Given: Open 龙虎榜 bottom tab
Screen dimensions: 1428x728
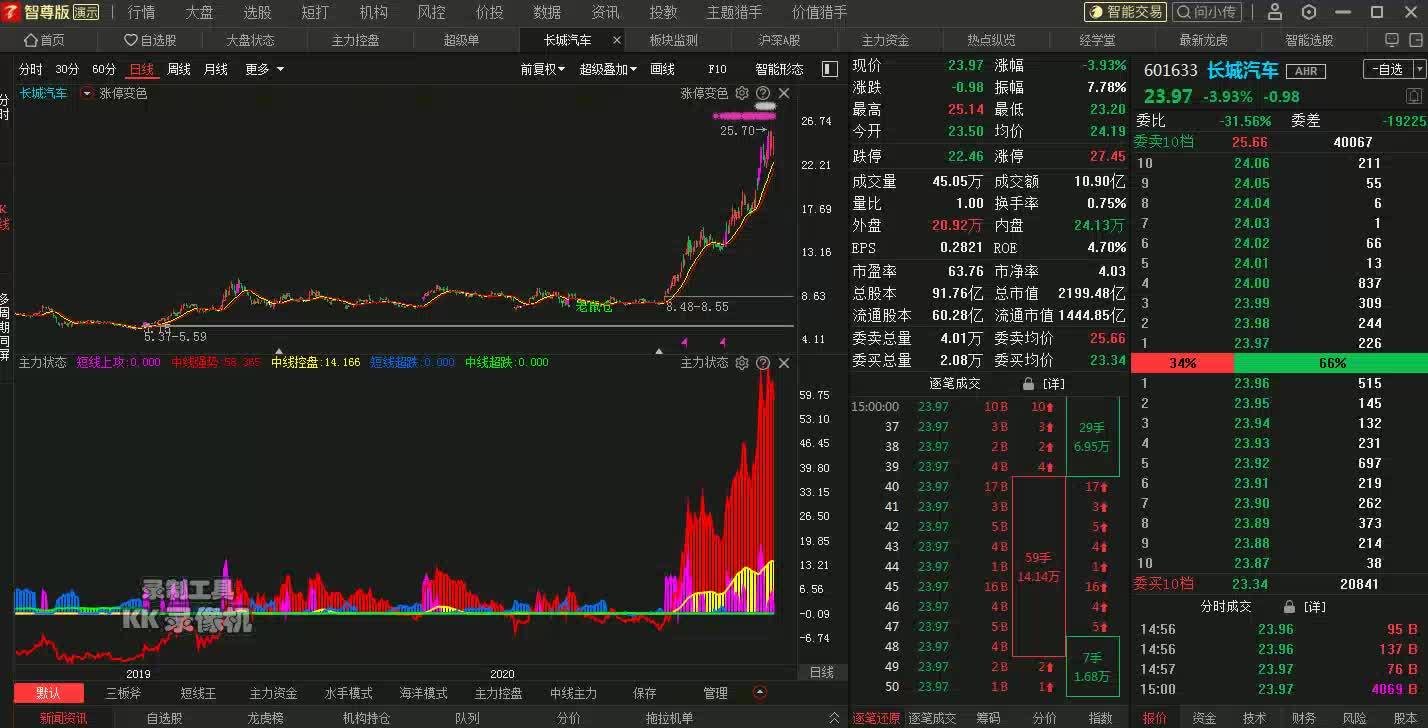Looking at the screenshot, I should click(265, 718).
